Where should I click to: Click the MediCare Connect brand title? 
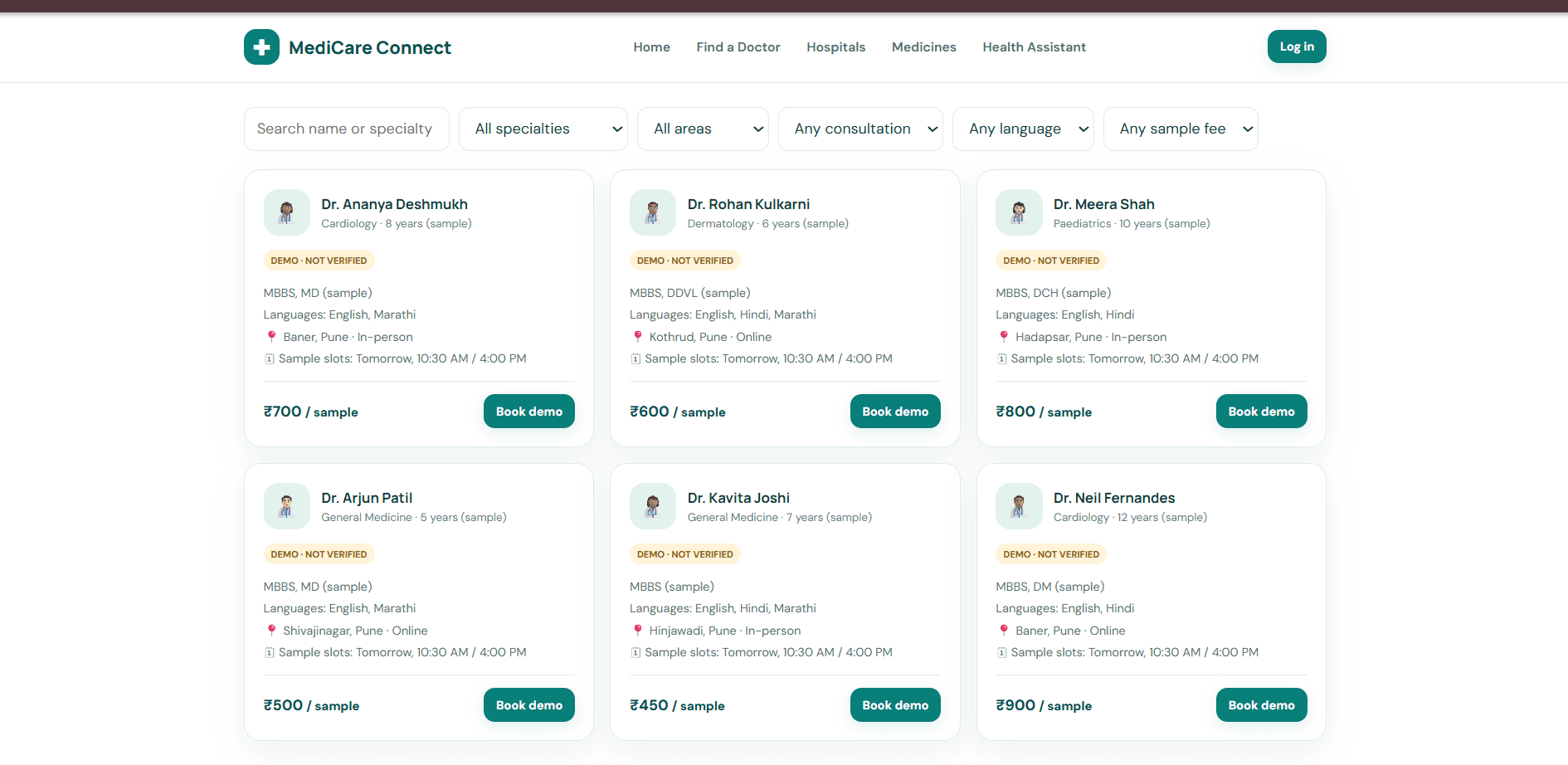tap(370, 47)
